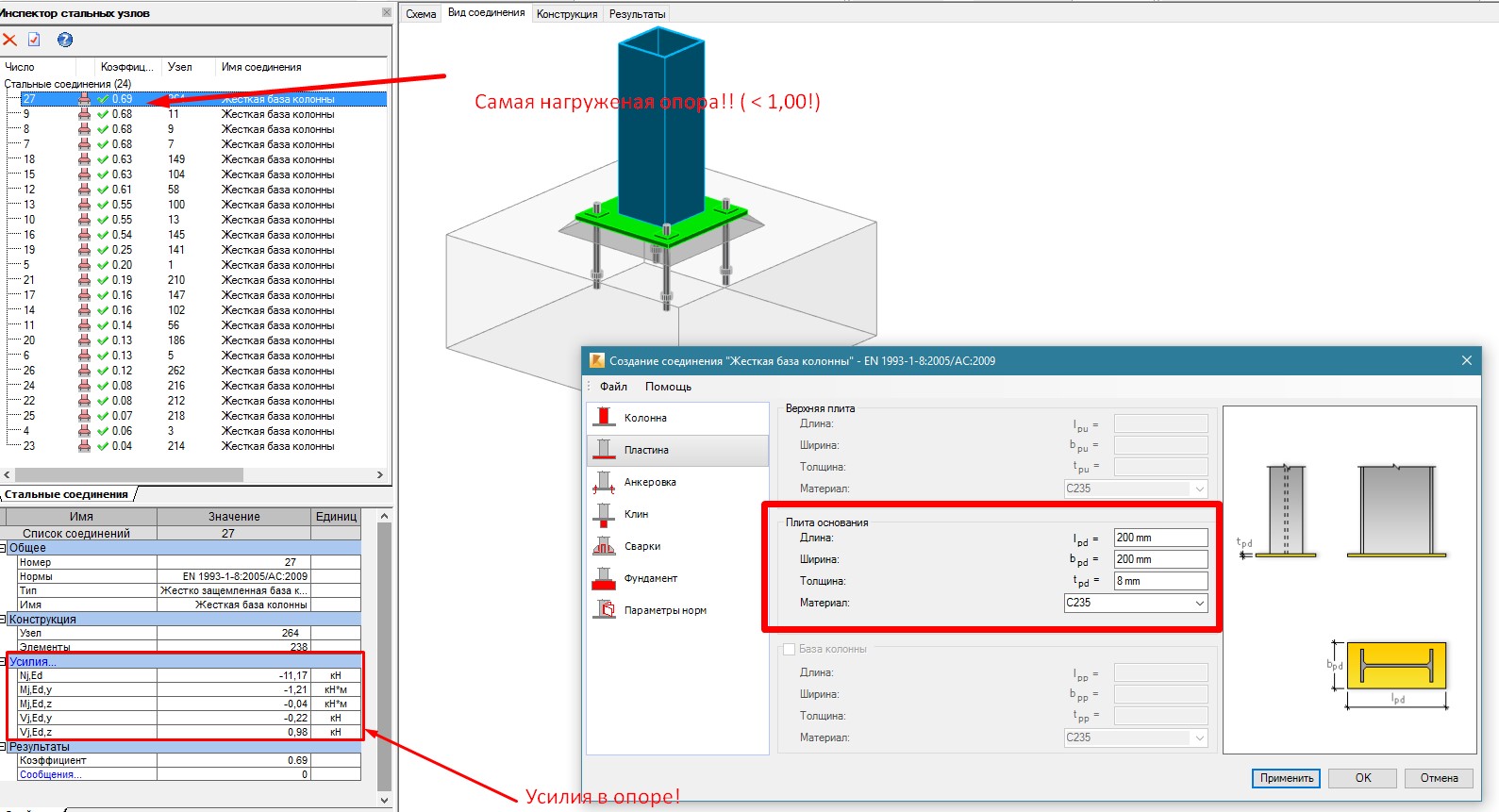Select the Стальные соединения (24) root node
Screen dimensions: 1499x812
(68, 84)
